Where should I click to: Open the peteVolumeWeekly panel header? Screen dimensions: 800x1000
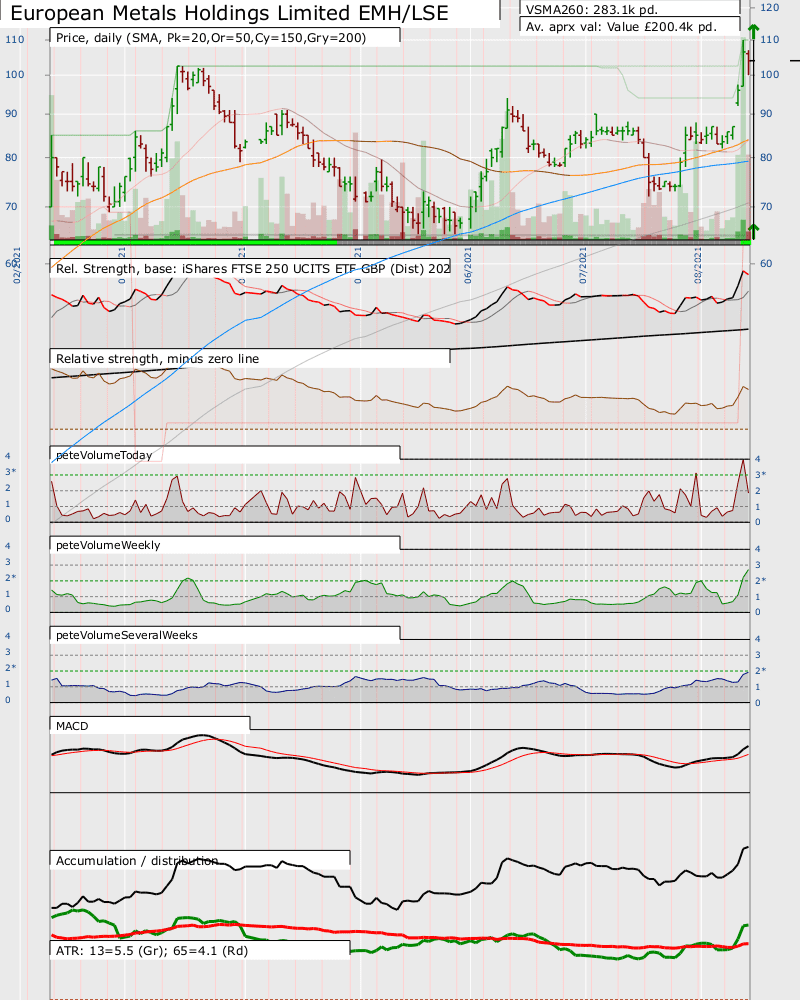pyautogui.click(x=225, y=545)
